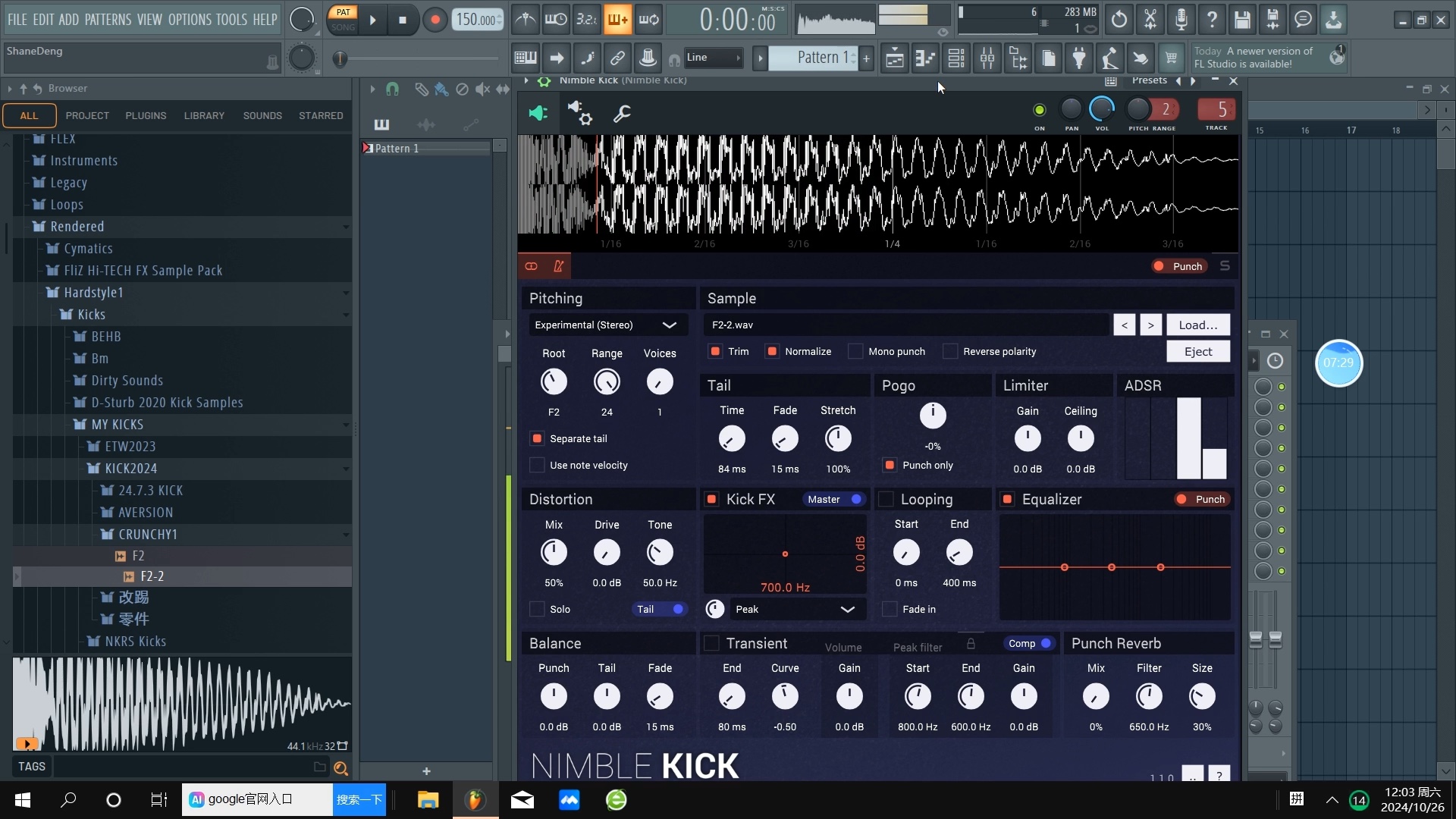Switch browser to the SOUNDS tab
Image resolution: width=1456 pixels, height=819 pixels.
(x=262, y=115)
